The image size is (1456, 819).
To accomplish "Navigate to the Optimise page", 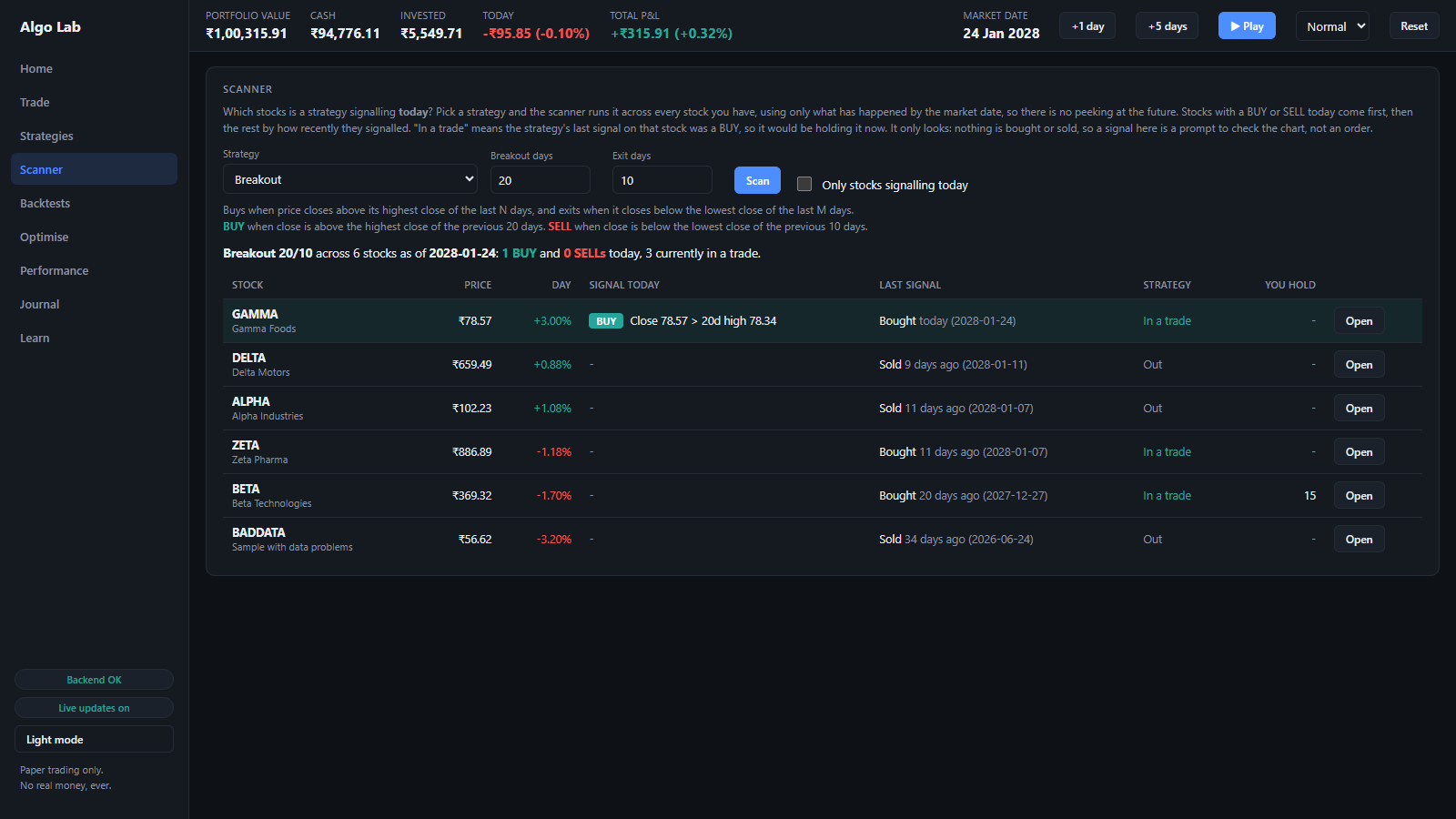I will click(94, 237).
